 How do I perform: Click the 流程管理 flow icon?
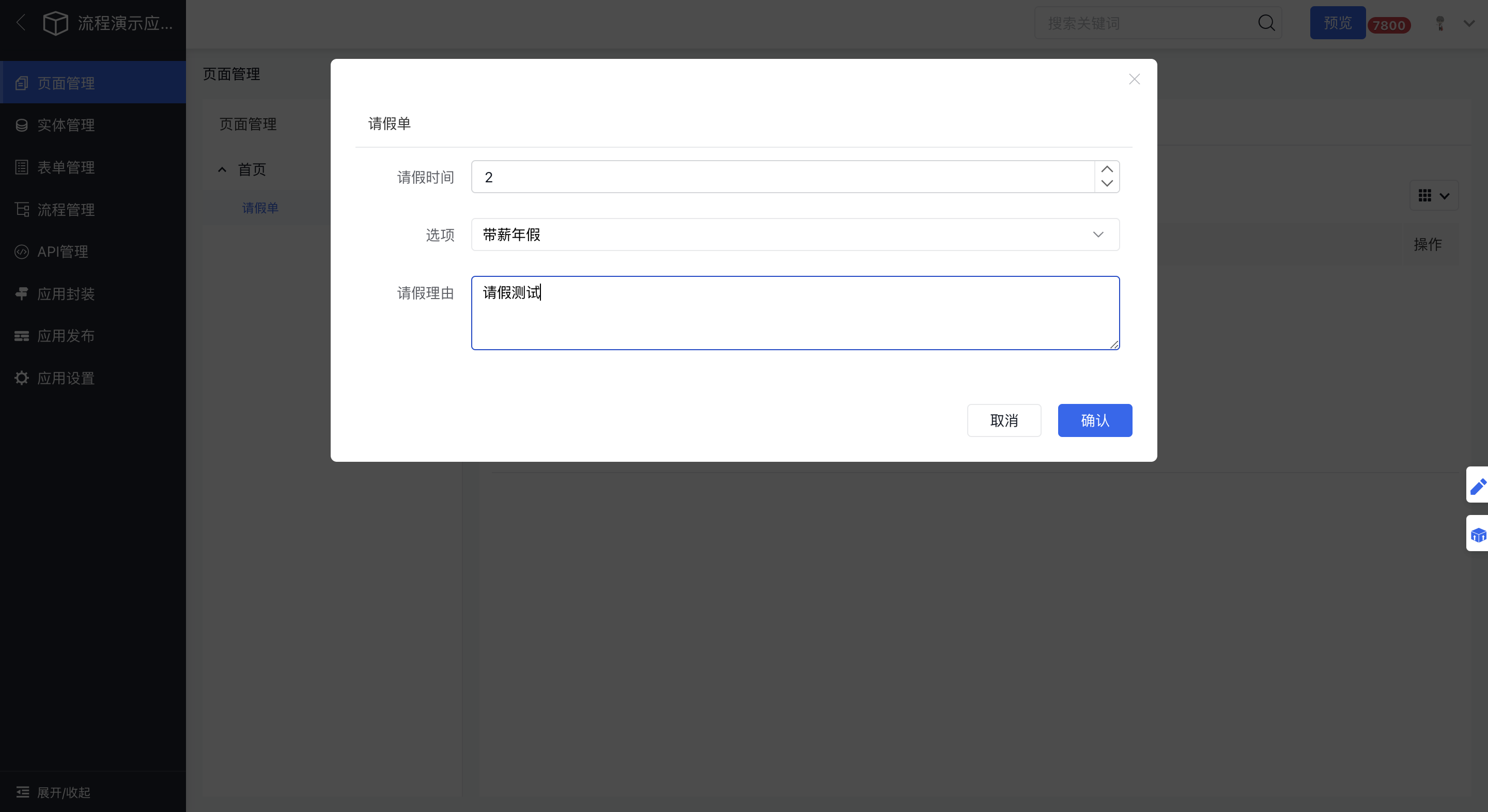click(x=21, y=209)
